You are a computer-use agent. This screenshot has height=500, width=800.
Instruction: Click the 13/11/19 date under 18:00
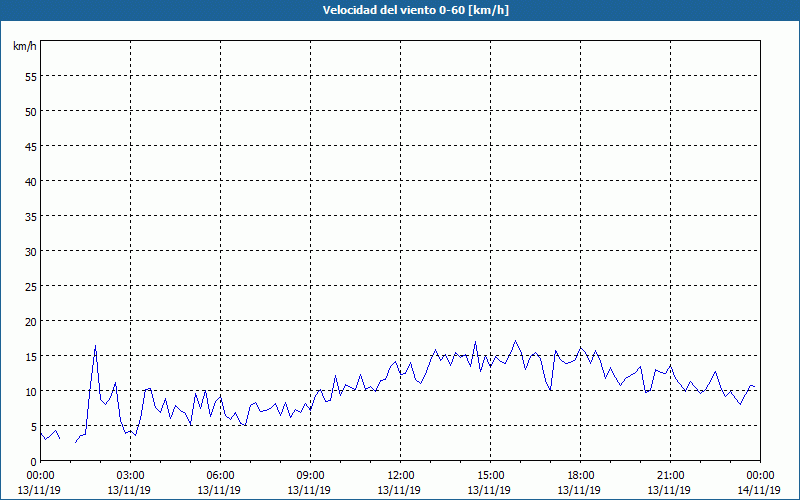[x=579, y=490]
